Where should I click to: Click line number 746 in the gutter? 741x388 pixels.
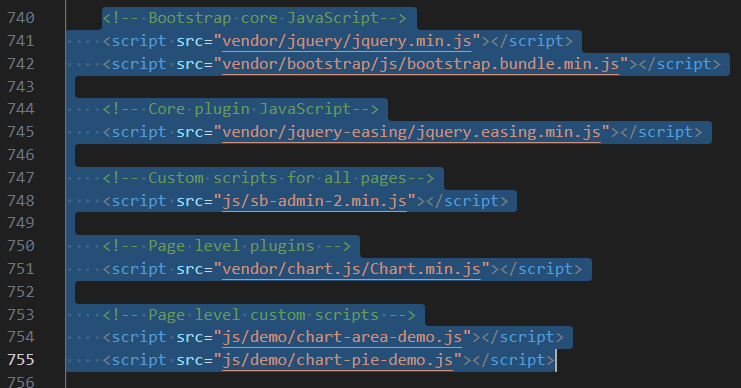pos(21,155)
